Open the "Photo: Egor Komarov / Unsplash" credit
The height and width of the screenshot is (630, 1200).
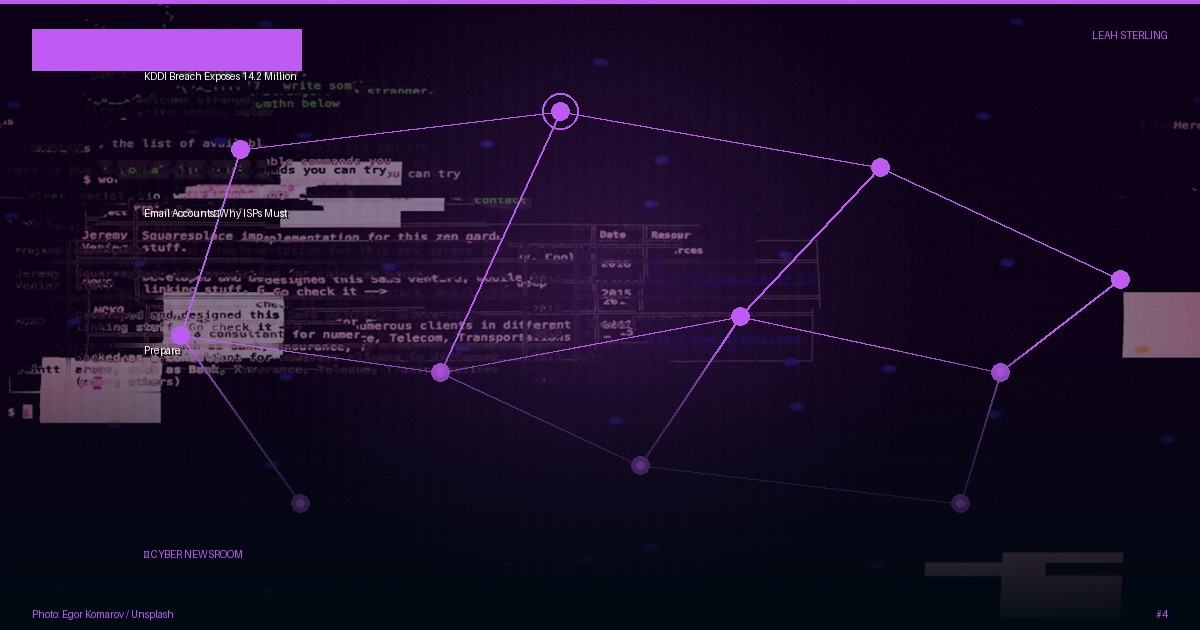(x=103, y=614)
